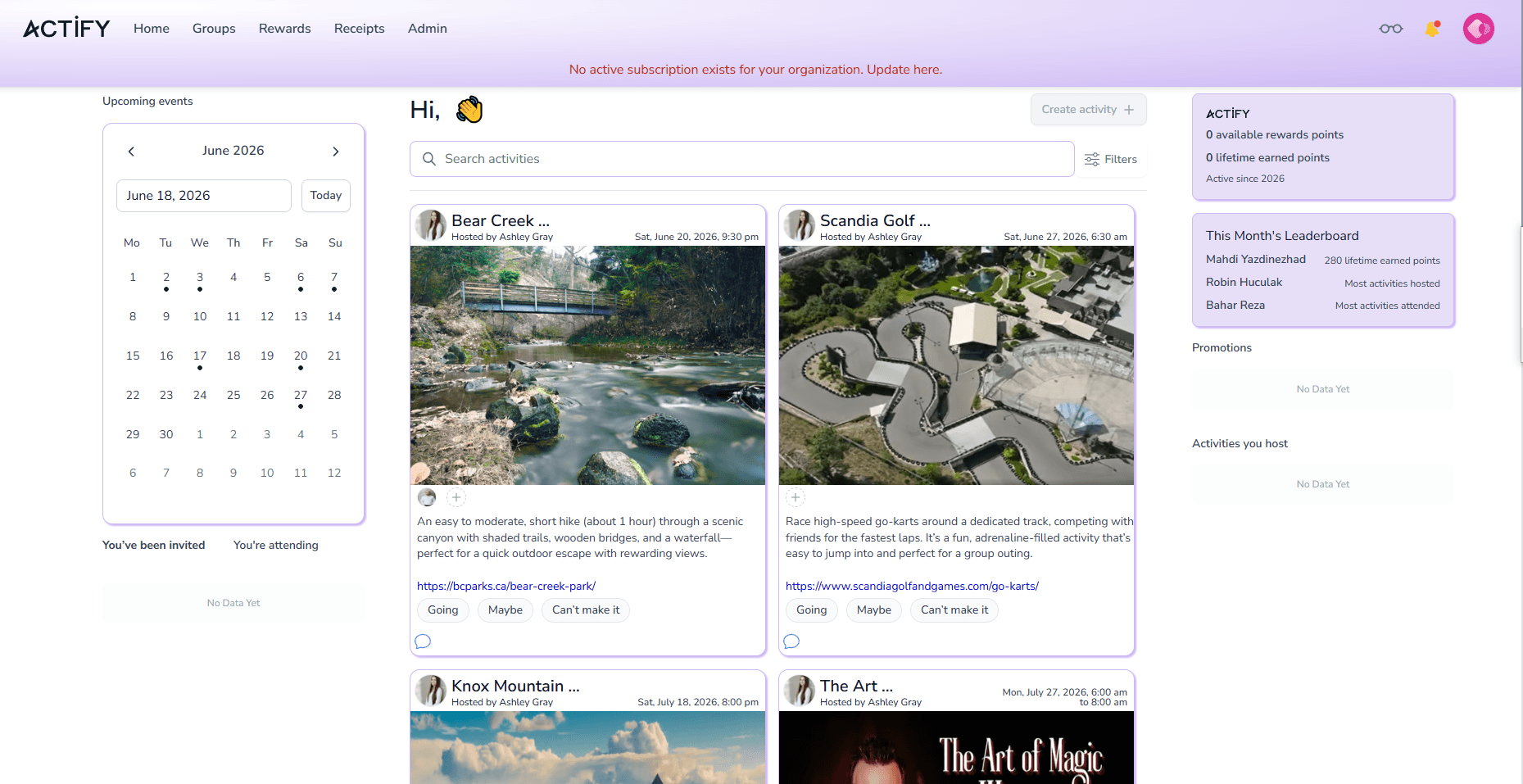Go to next month in calendar
The width and height of the screenshot is (1523, 784).
pyautogui.click(x=335, y=152)
